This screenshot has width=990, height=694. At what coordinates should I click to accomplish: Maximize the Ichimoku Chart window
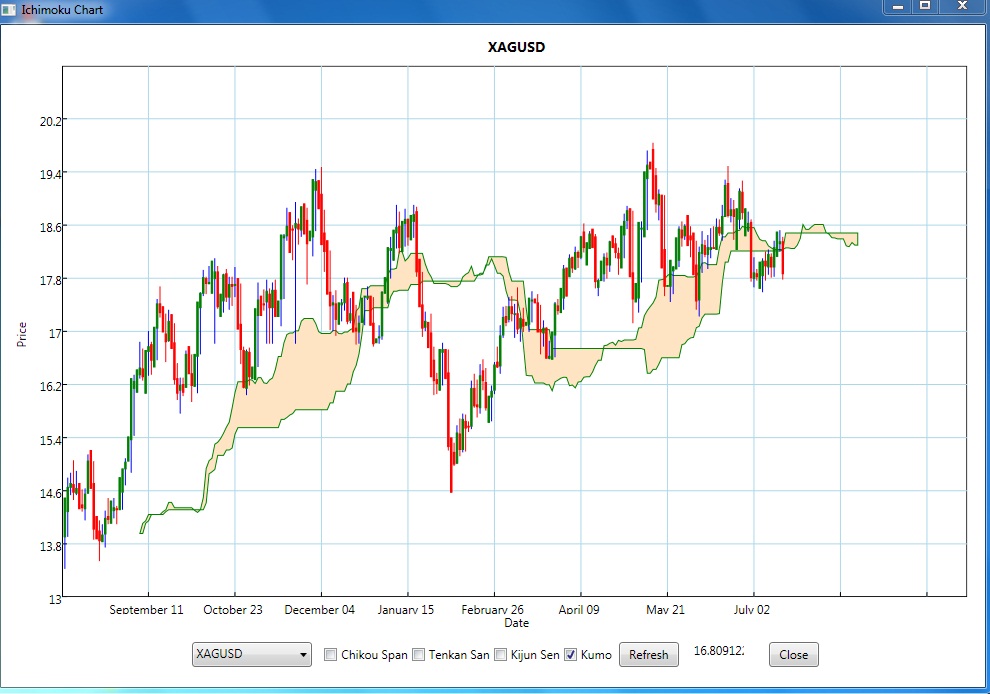[x=926, y=6]
